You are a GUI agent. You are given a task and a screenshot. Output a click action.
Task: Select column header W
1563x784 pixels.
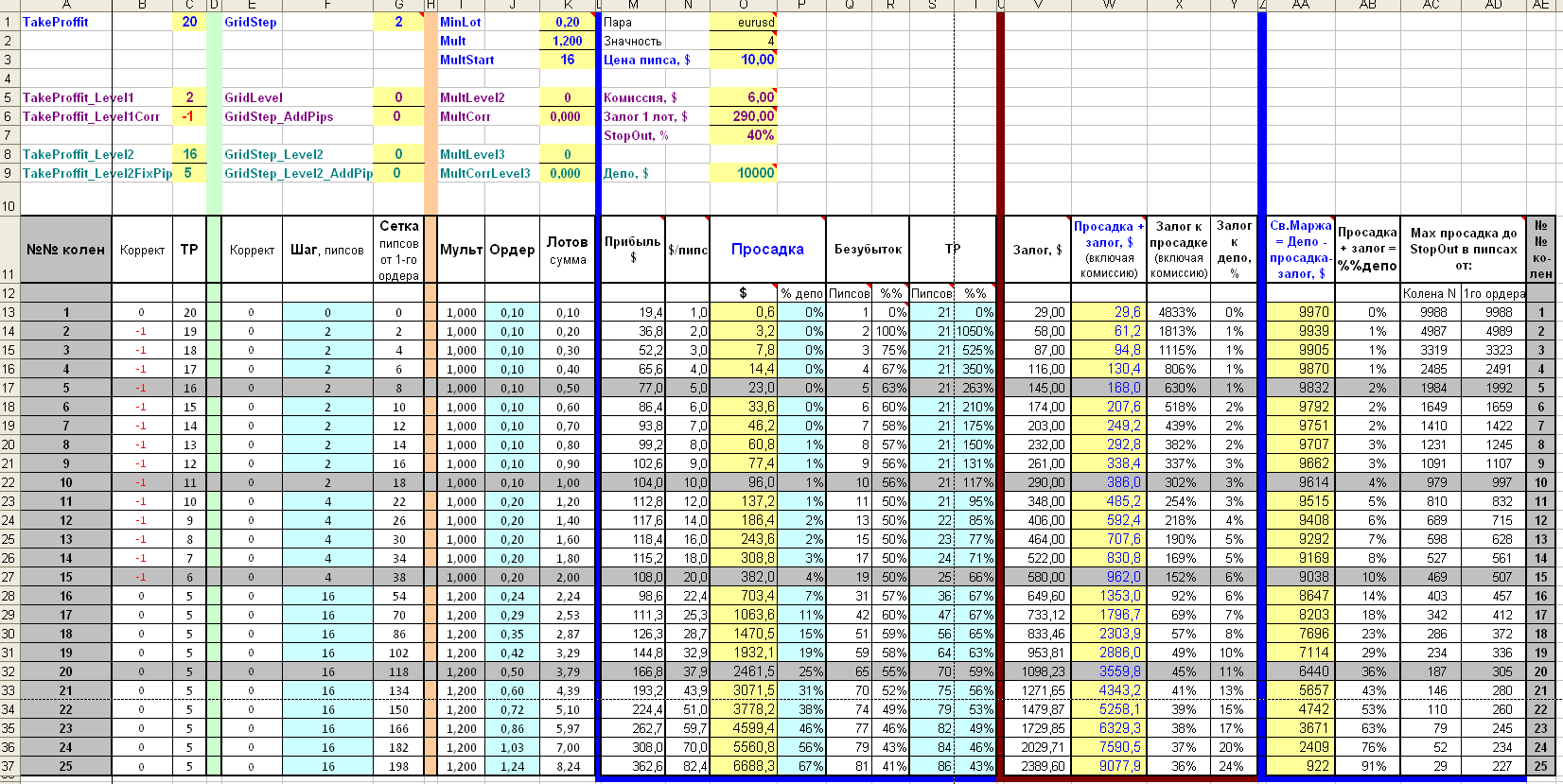tap(1109, 6)
